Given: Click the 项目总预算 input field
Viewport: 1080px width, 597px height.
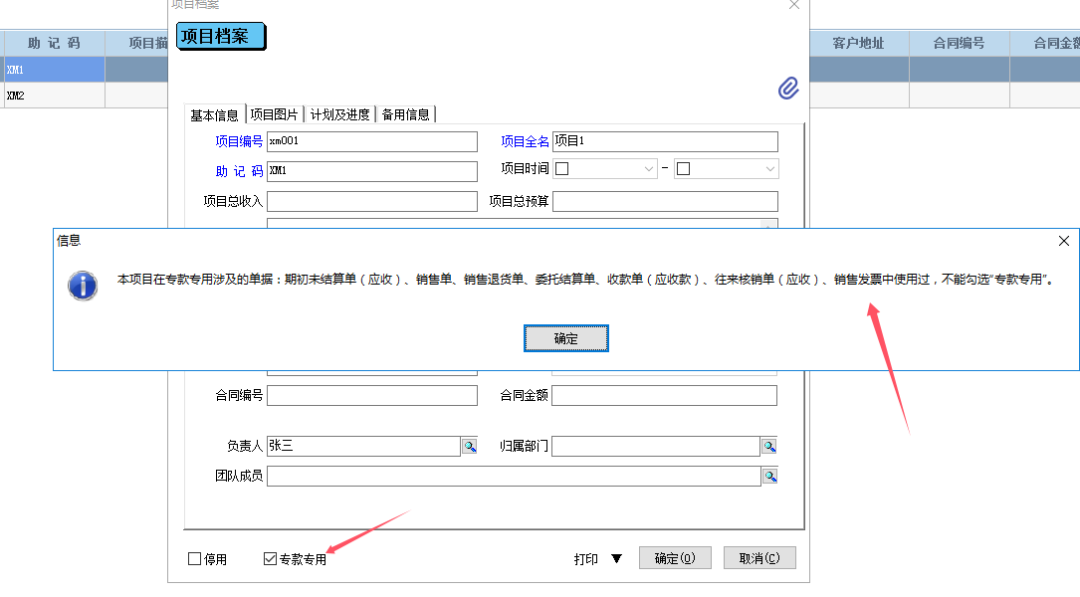Looking at the screenshot, I should pos(665,201).
